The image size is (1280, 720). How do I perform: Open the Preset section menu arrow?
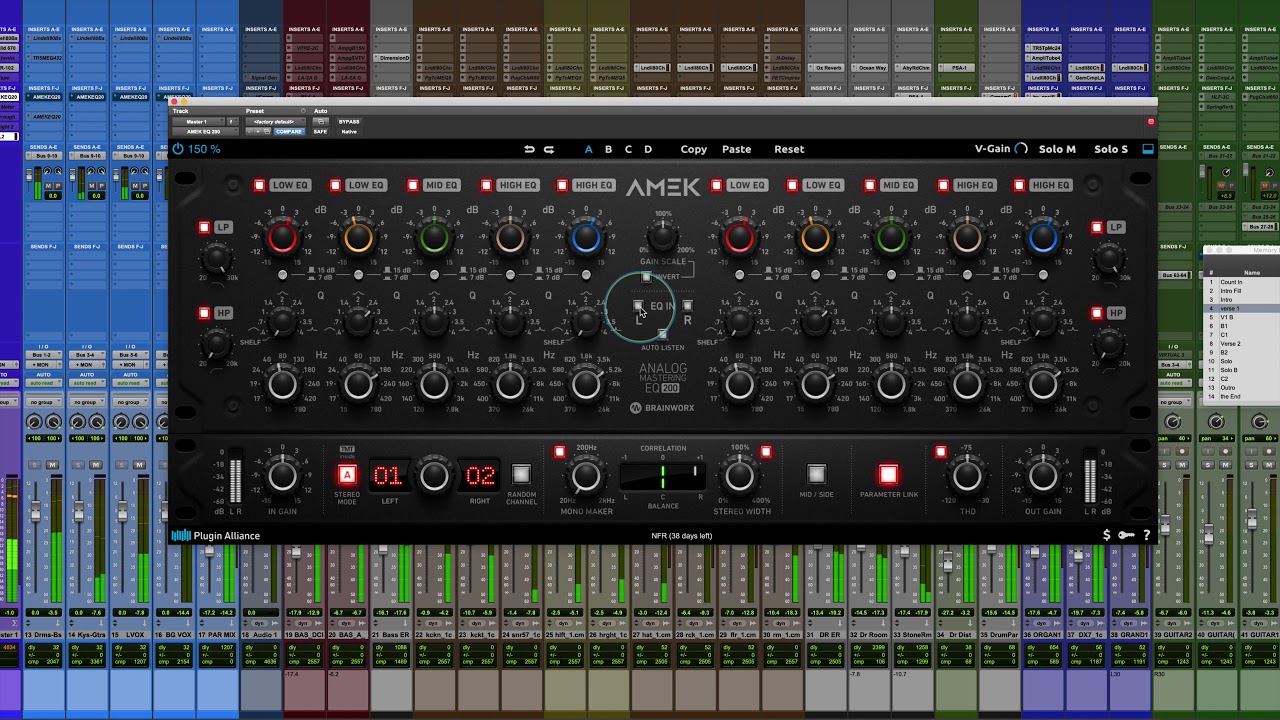click(303, 111)
